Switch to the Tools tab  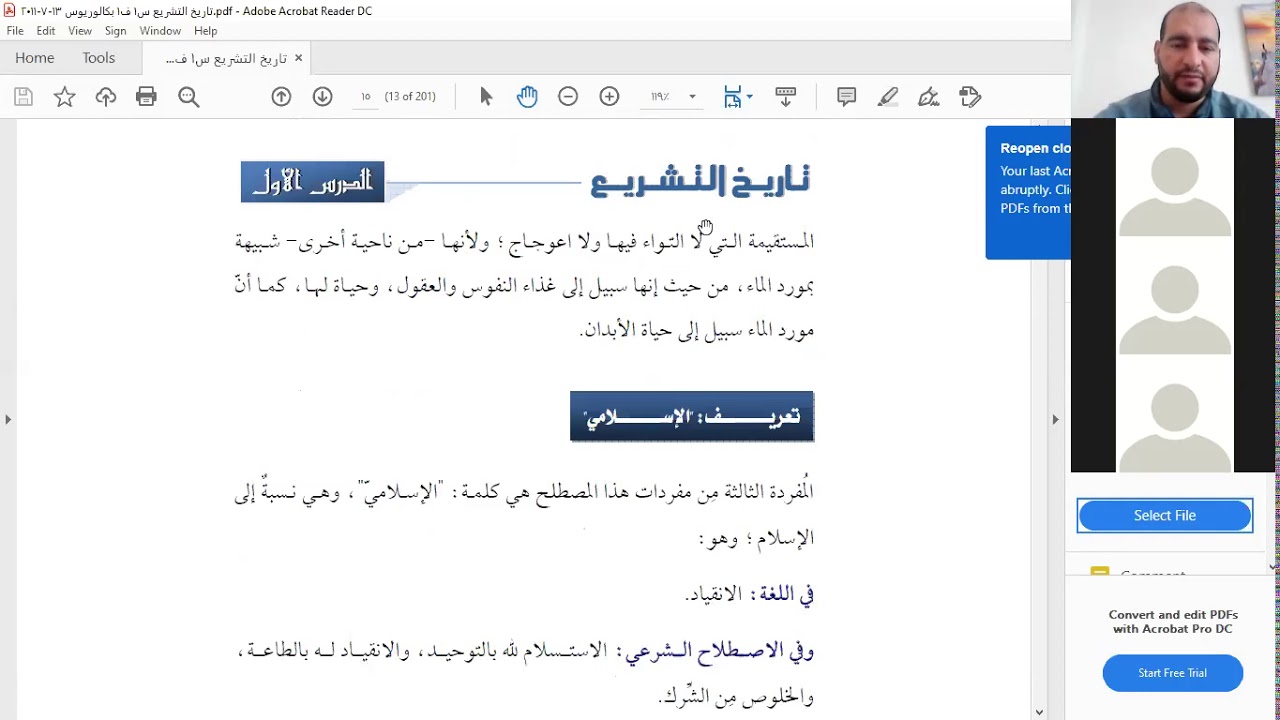point(99,58)
